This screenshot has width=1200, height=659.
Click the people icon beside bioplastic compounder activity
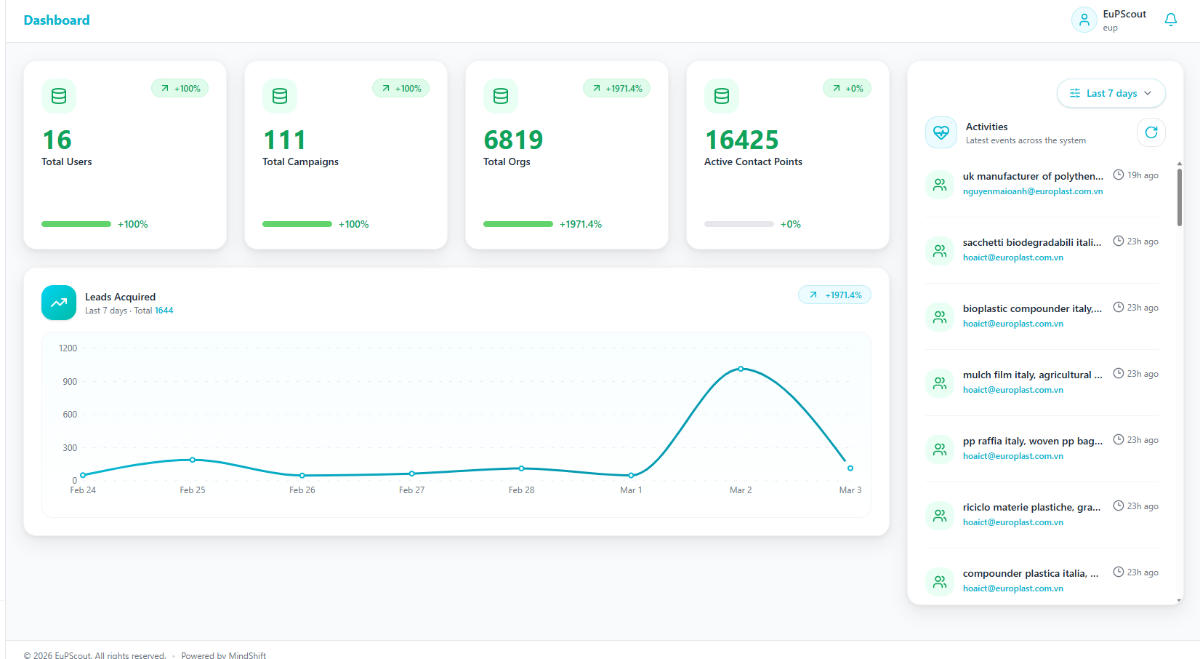click(x=940, y=317)
